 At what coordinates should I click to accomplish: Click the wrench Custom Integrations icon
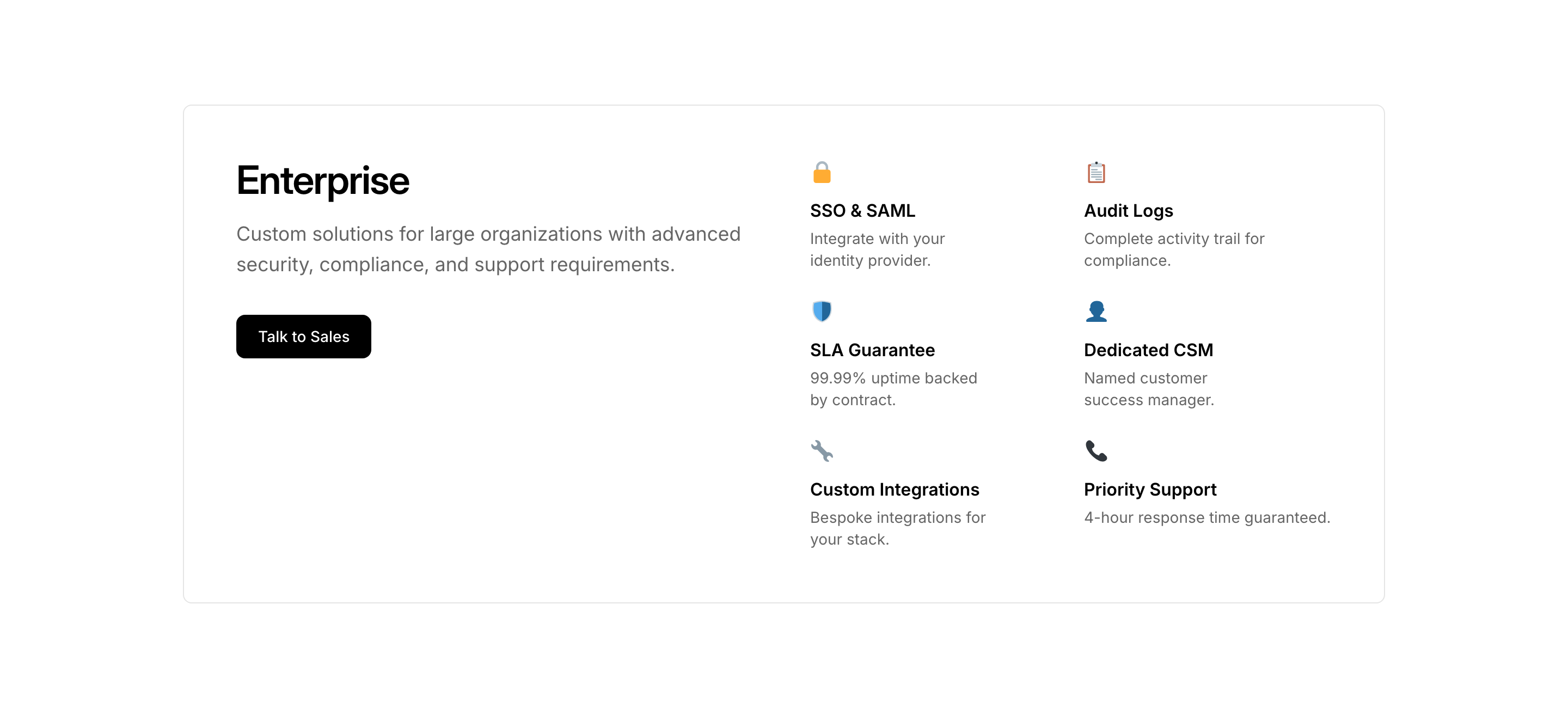pos(822,450)
